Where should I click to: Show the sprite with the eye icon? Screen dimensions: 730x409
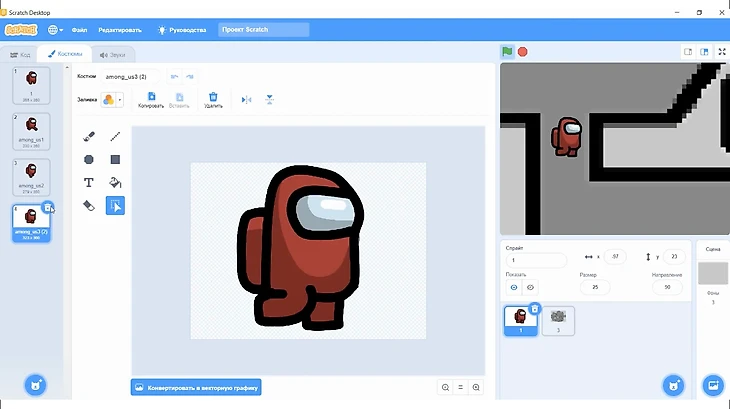[515, 287]
